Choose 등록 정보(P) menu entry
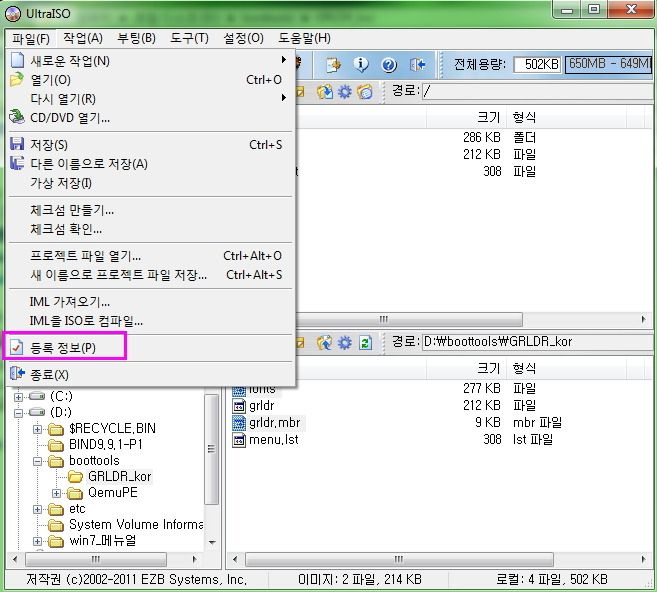 (151, 348)
